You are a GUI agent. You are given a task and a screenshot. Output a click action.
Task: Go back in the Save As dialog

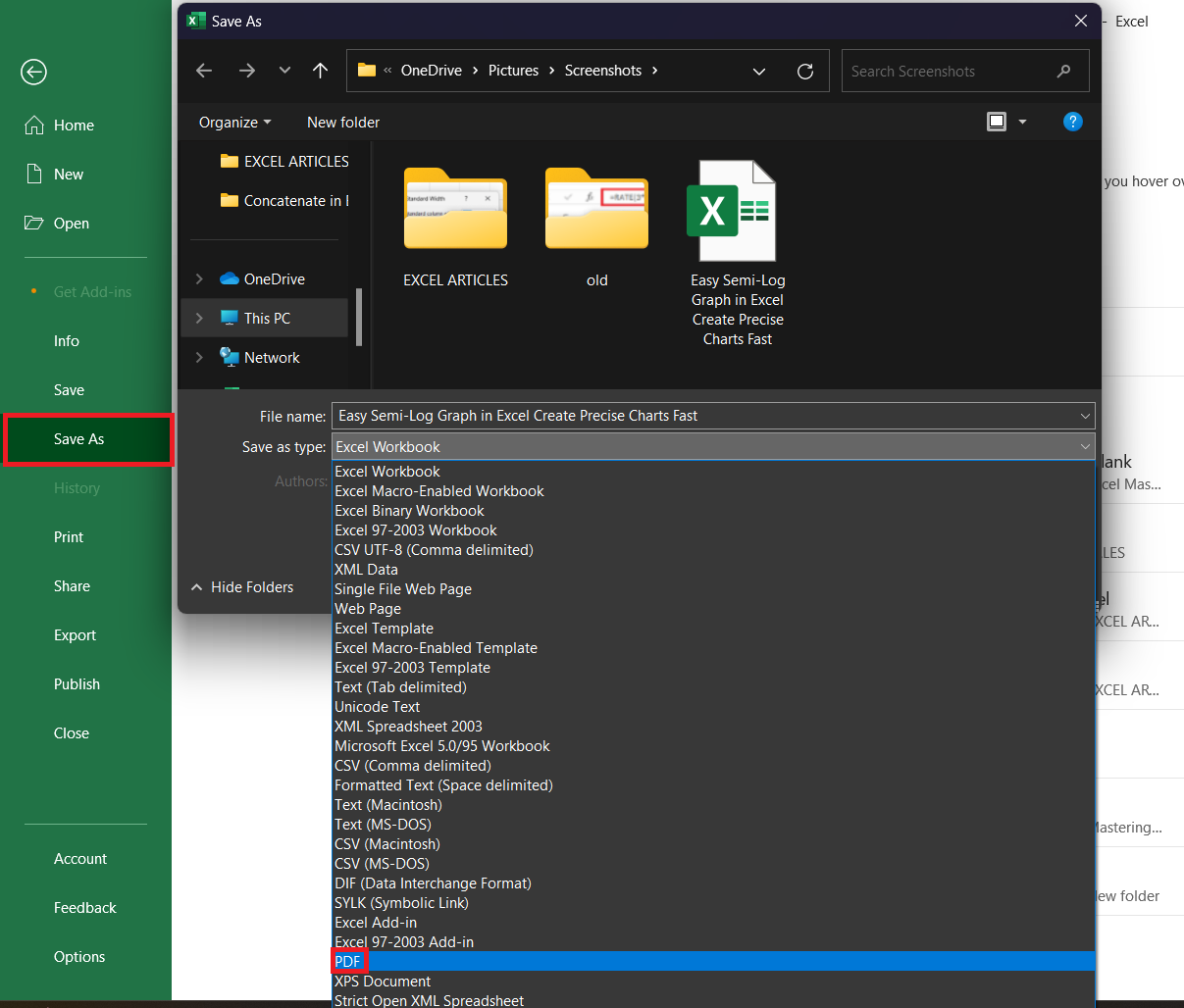pyautogui.click(x=204, y=71)
